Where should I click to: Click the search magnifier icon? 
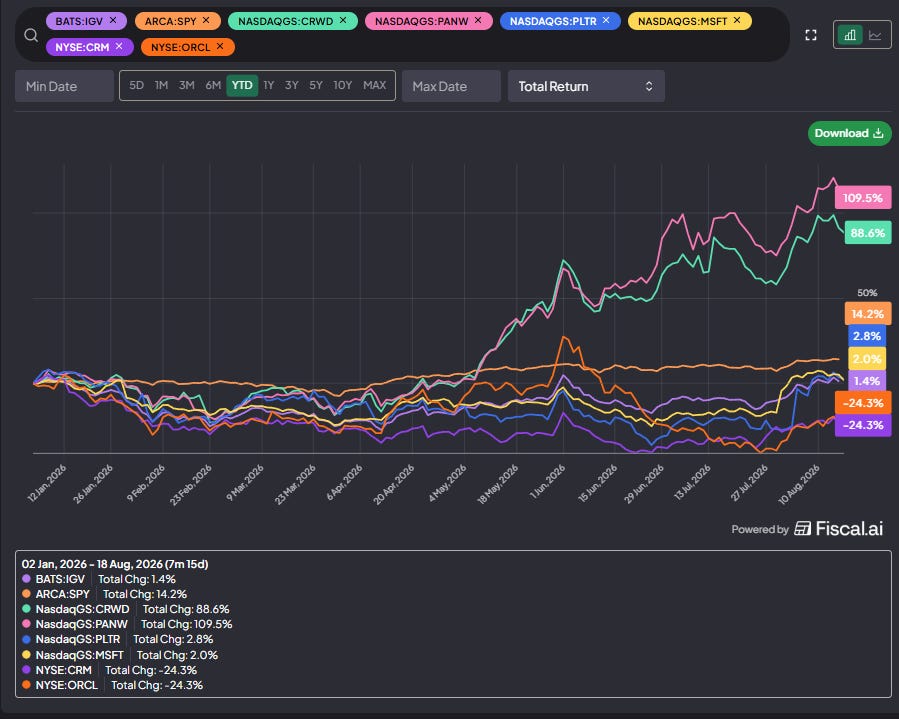31,36
